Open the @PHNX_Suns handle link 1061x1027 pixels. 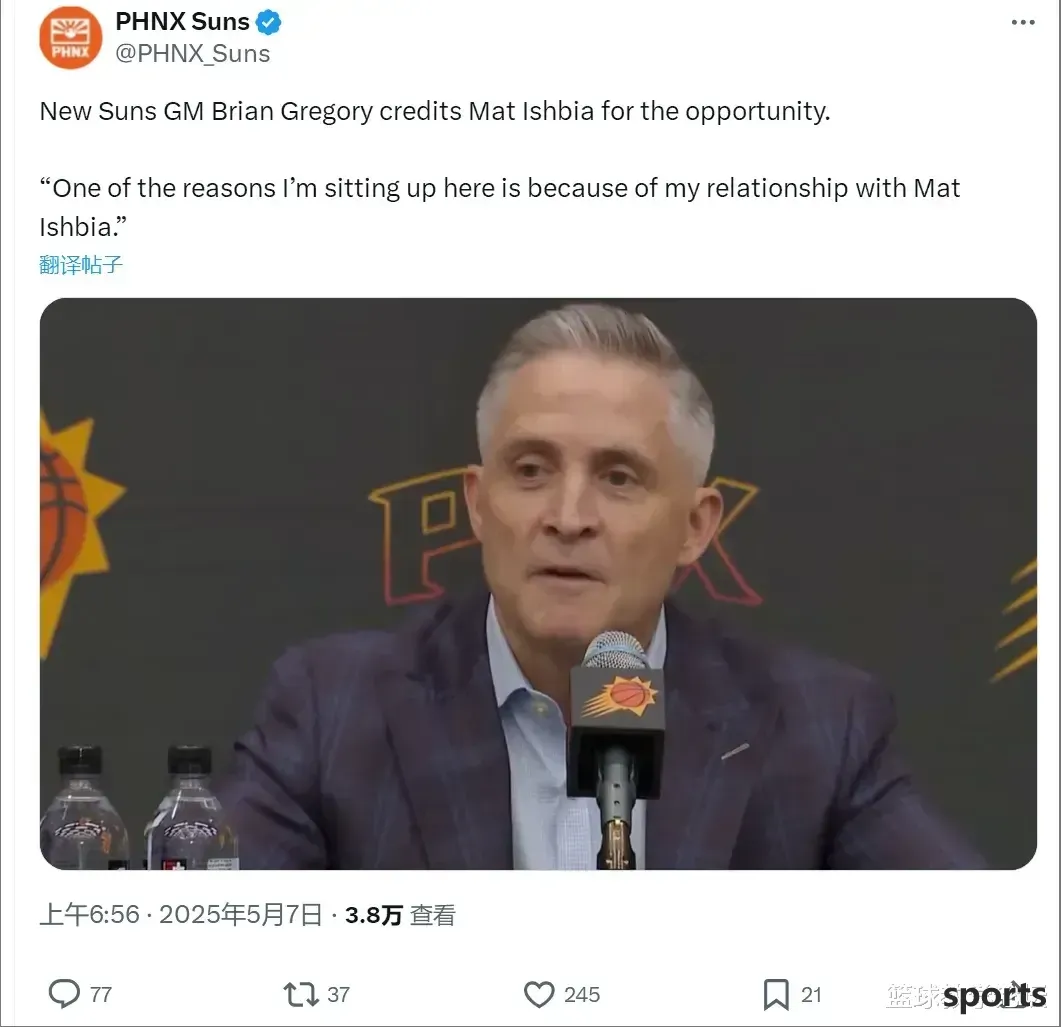point(193,53)
